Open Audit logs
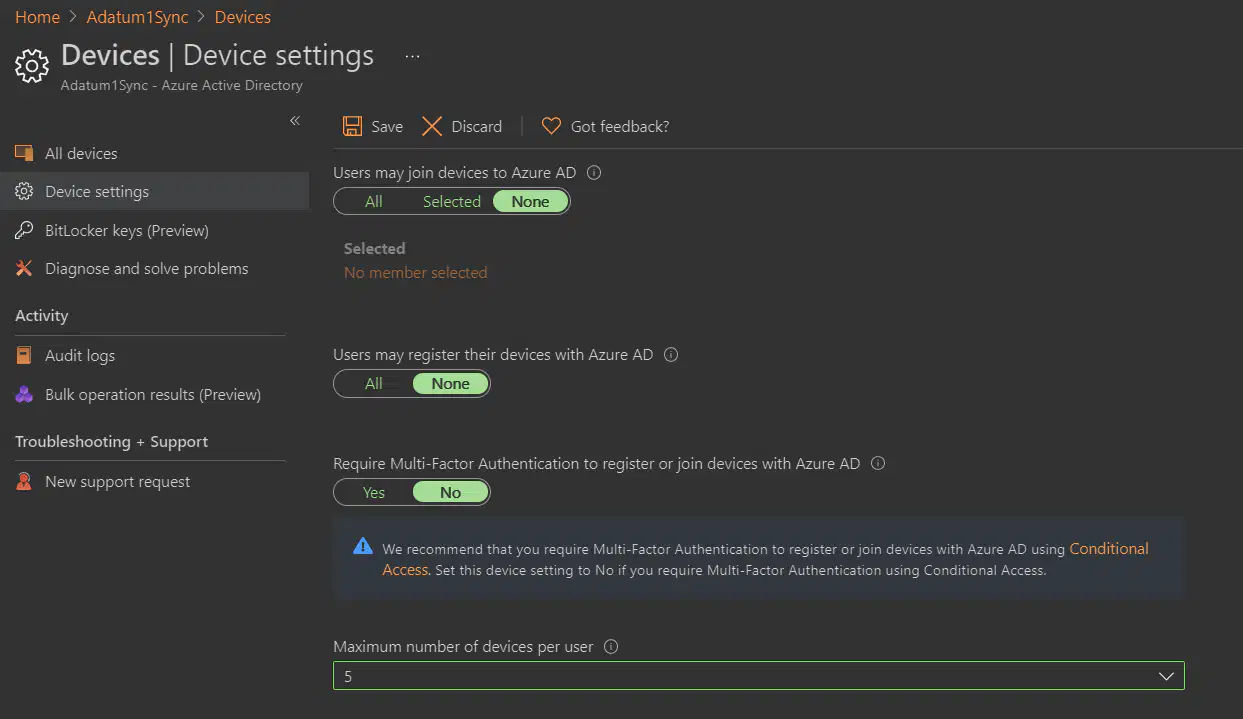The width and height of the screenshot is (1243, 719). 155,355
